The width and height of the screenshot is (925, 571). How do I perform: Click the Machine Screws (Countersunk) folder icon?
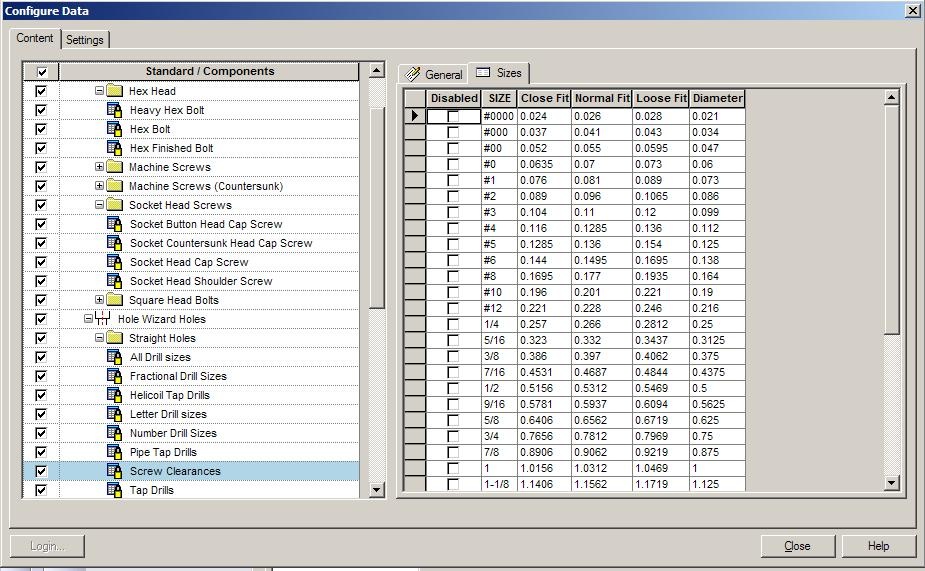[x=114, y=186]
